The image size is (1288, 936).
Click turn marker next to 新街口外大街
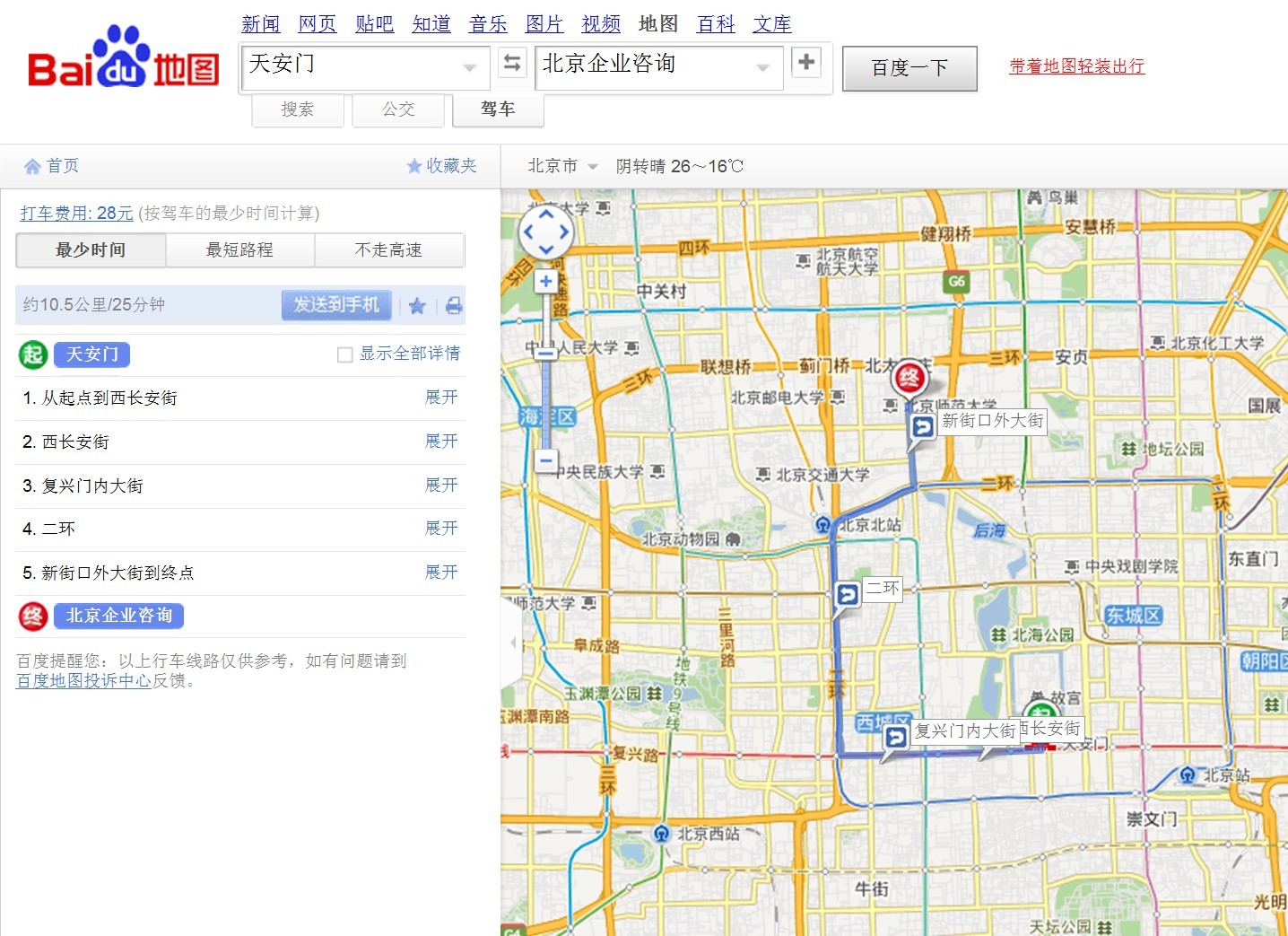(922, 426)
